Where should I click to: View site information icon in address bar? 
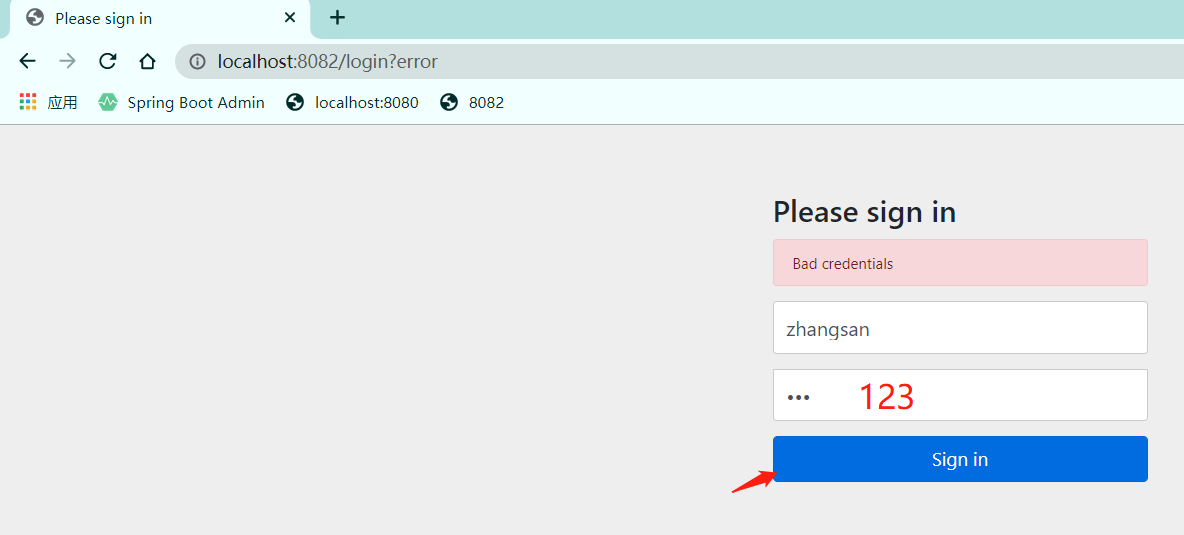point(197,62)
